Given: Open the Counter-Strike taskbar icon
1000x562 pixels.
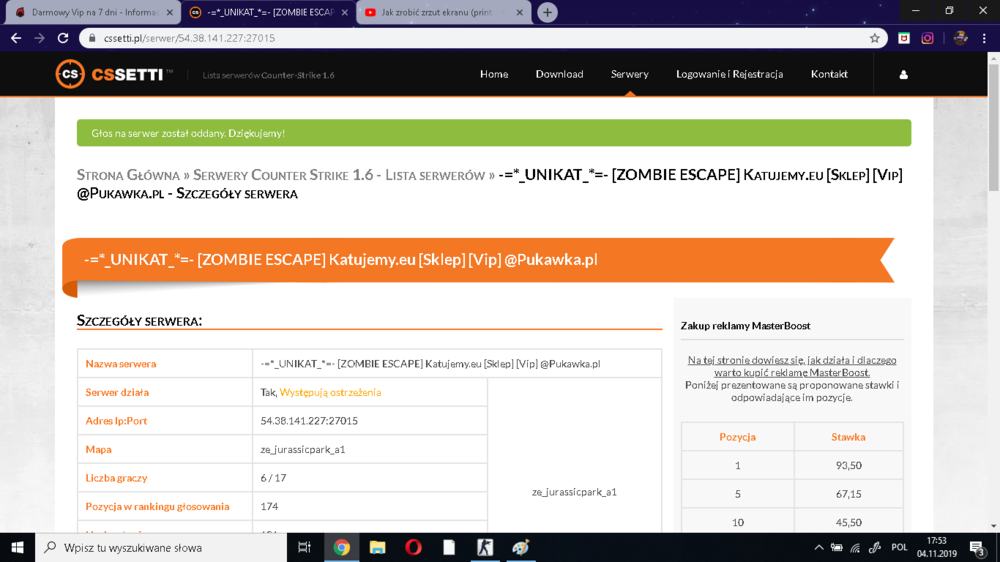Looking at the screenshot, I should coord(485,547).
